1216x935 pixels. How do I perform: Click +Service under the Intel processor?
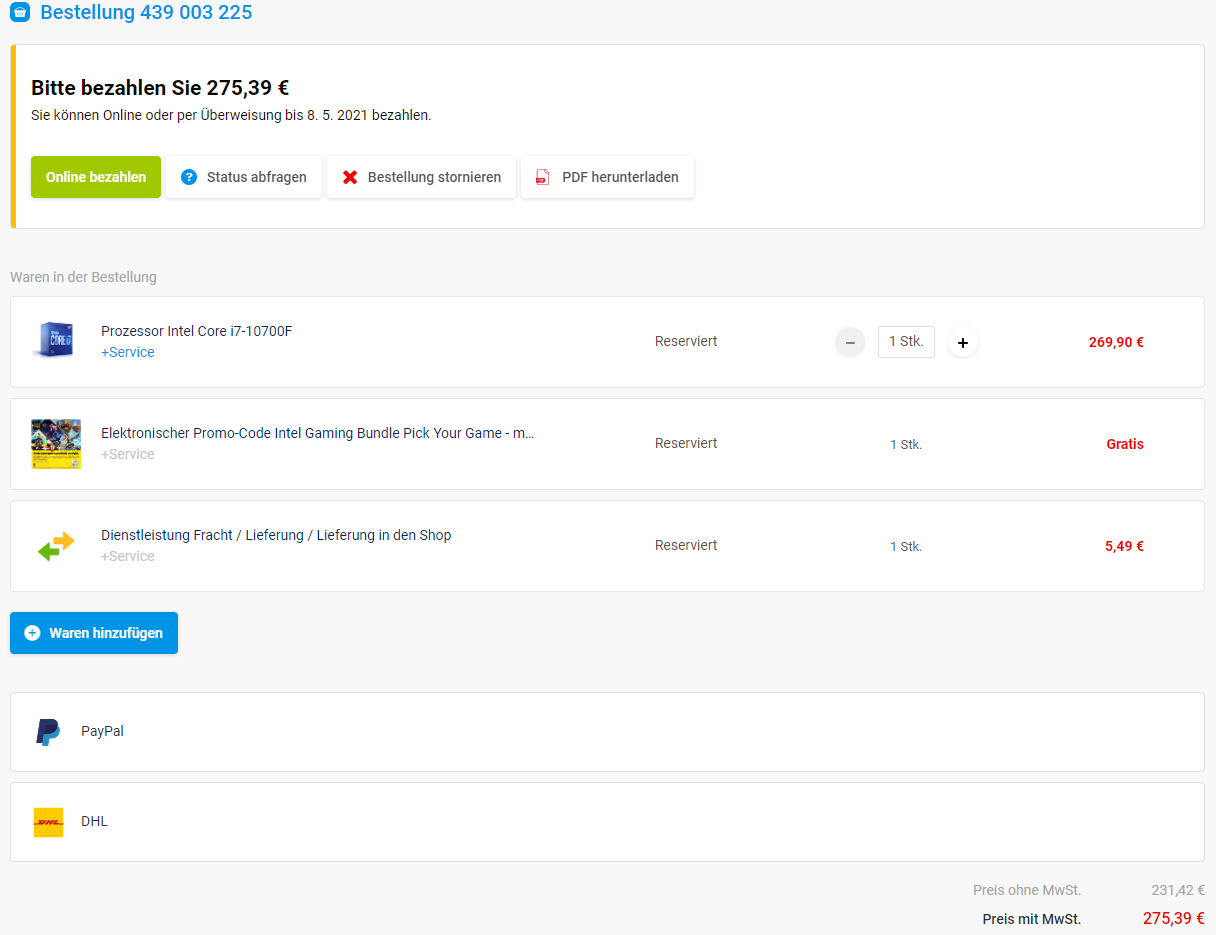point(128,352)
